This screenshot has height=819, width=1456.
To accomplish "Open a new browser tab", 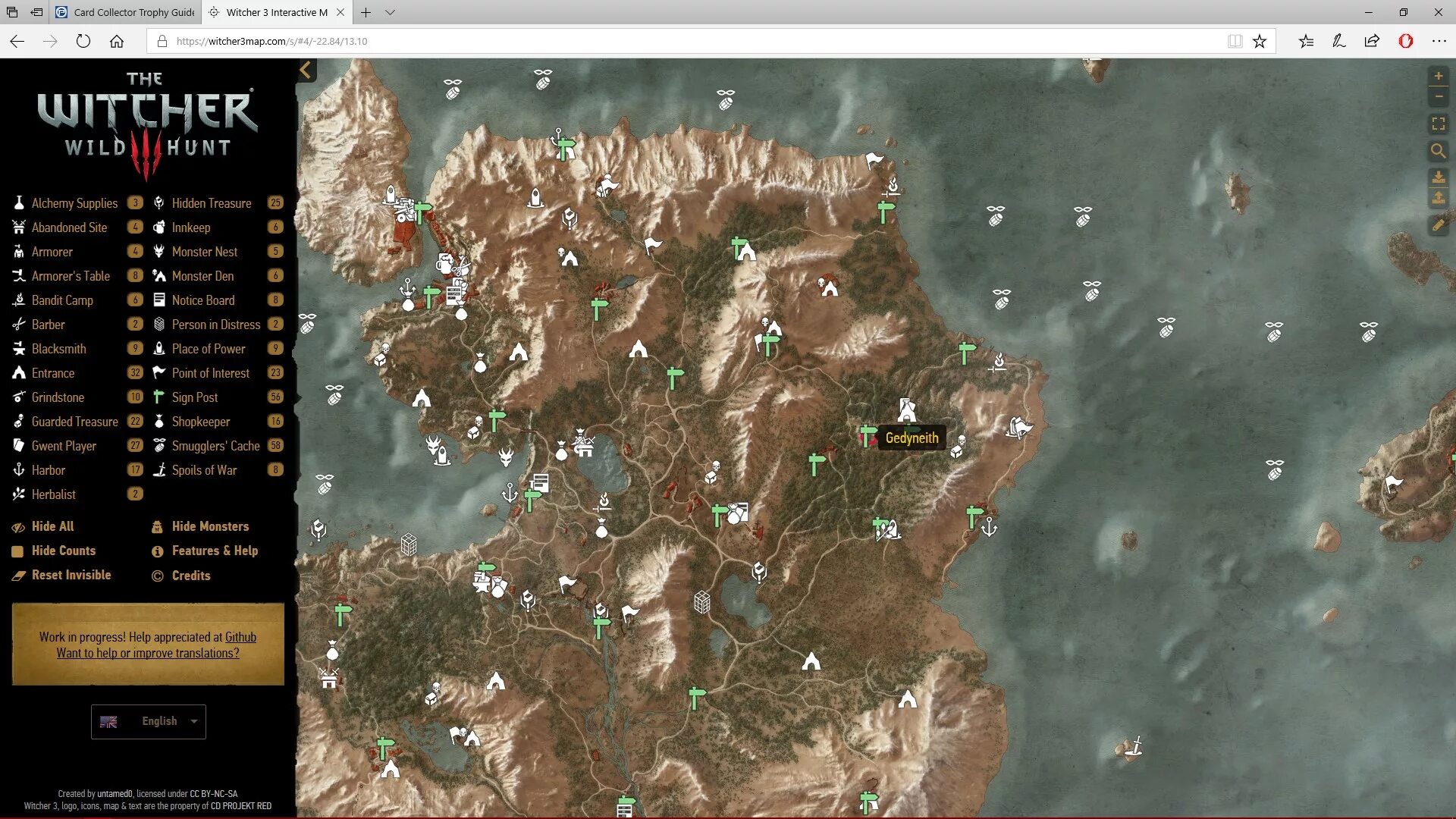I will [366, 12].
